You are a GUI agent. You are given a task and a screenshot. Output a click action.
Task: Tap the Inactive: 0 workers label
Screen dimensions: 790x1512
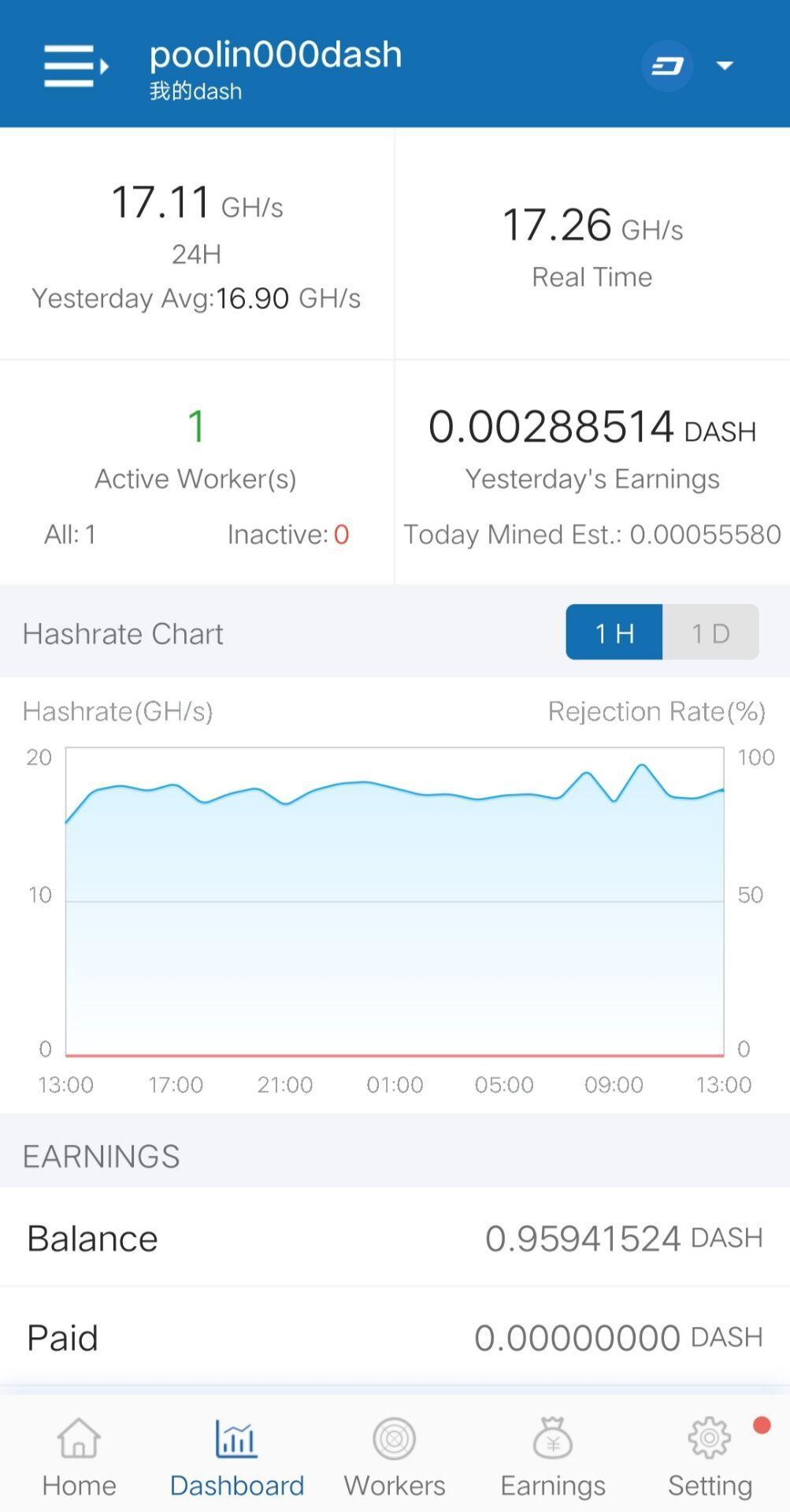point(288,535)
